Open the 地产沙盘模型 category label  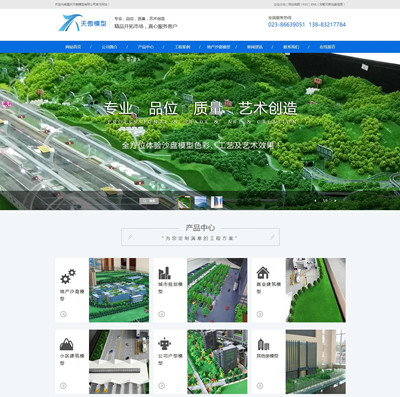72,295
